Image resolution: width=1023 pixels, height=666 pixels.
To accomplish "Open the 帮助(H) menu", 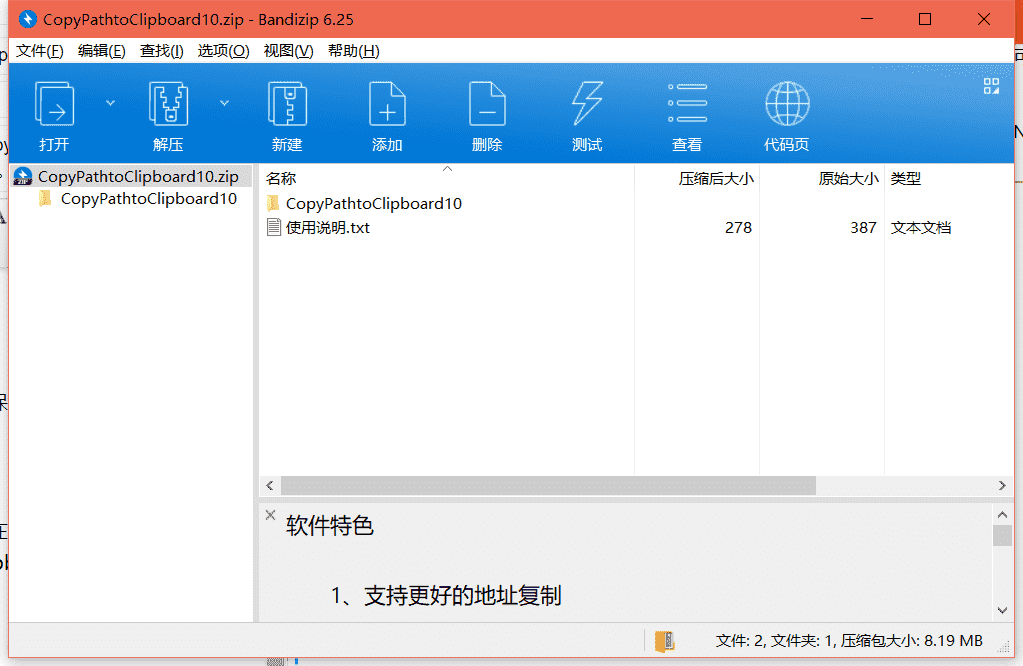I will (353, 51).
